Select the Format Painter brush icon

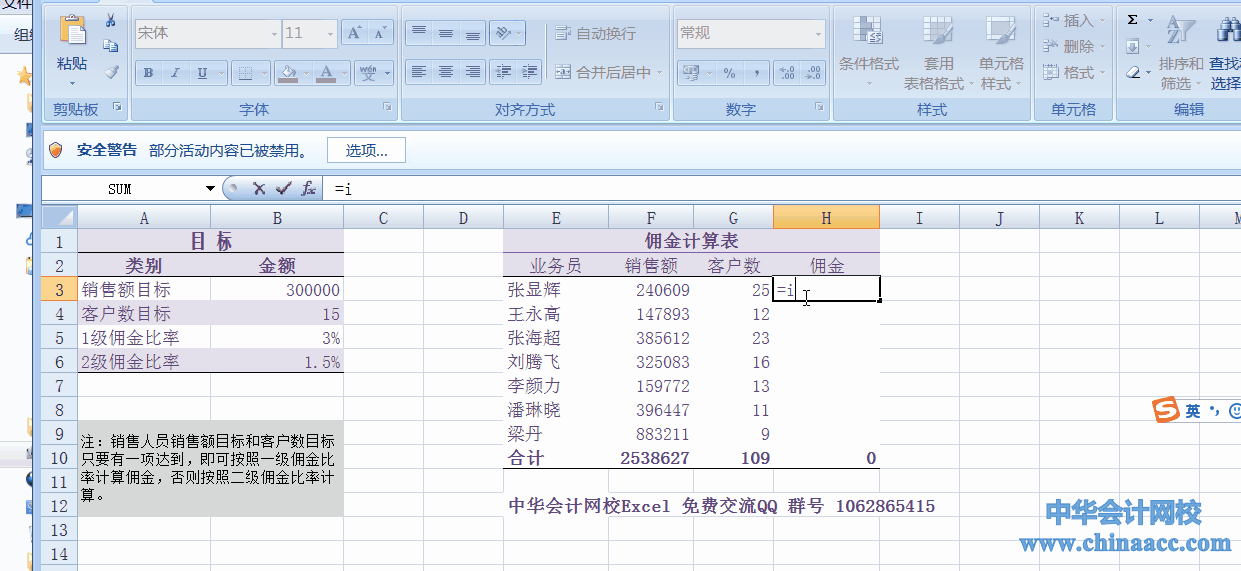111,71
